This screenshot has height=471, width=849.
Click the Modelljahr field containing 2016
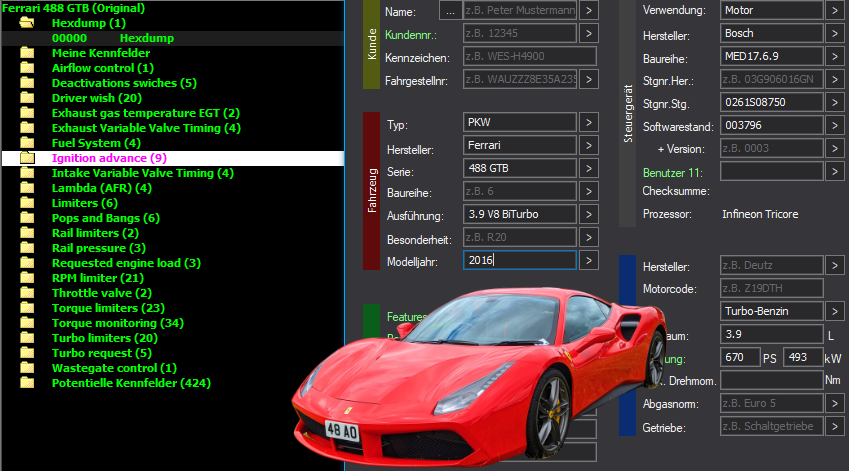(520, 260)
